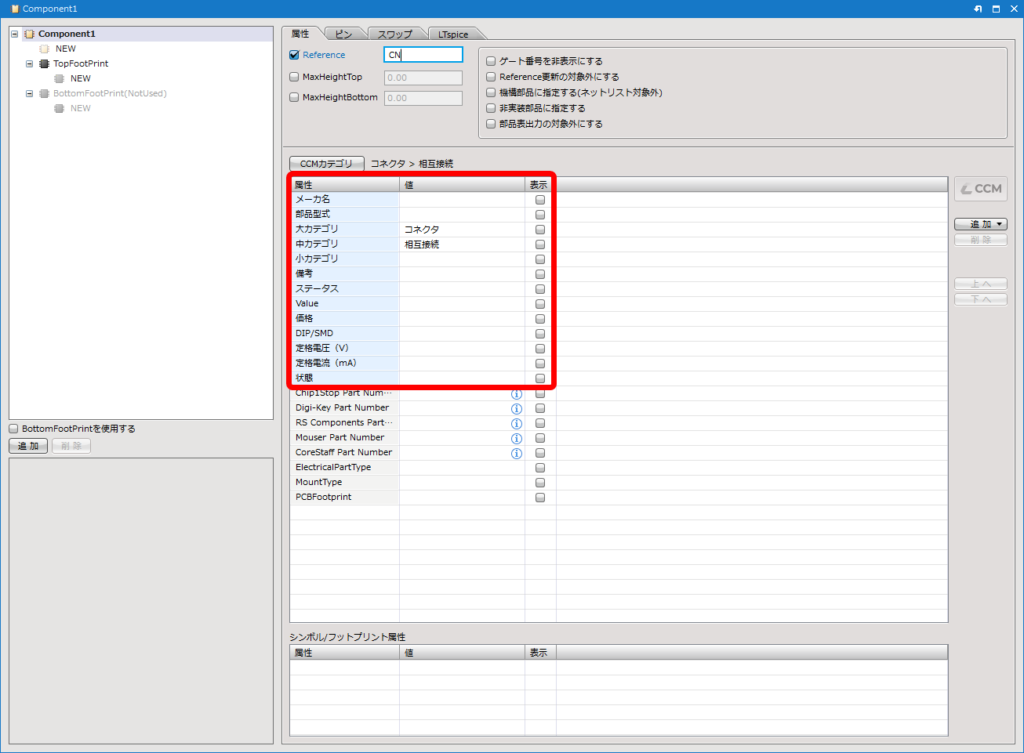Screen dimensions: 1024x753
Task: Collapse the TopFootPrint tree node
Action: (29, 63)
